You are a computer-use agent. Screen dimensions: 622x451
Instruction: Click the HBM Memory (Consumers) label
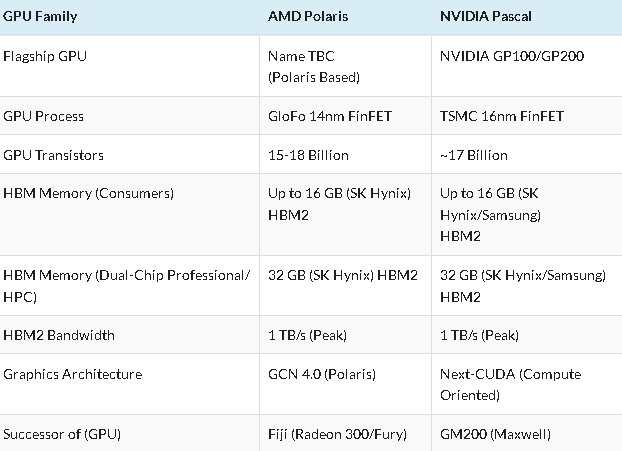coord(88,194)
